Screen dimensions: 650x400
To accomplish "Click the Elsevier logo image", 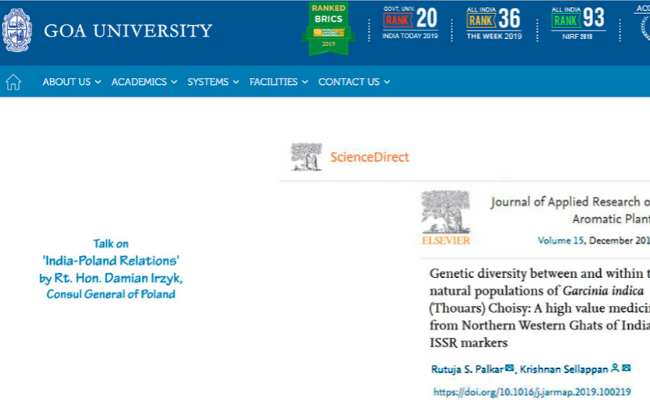I will (x=445, y=218).
